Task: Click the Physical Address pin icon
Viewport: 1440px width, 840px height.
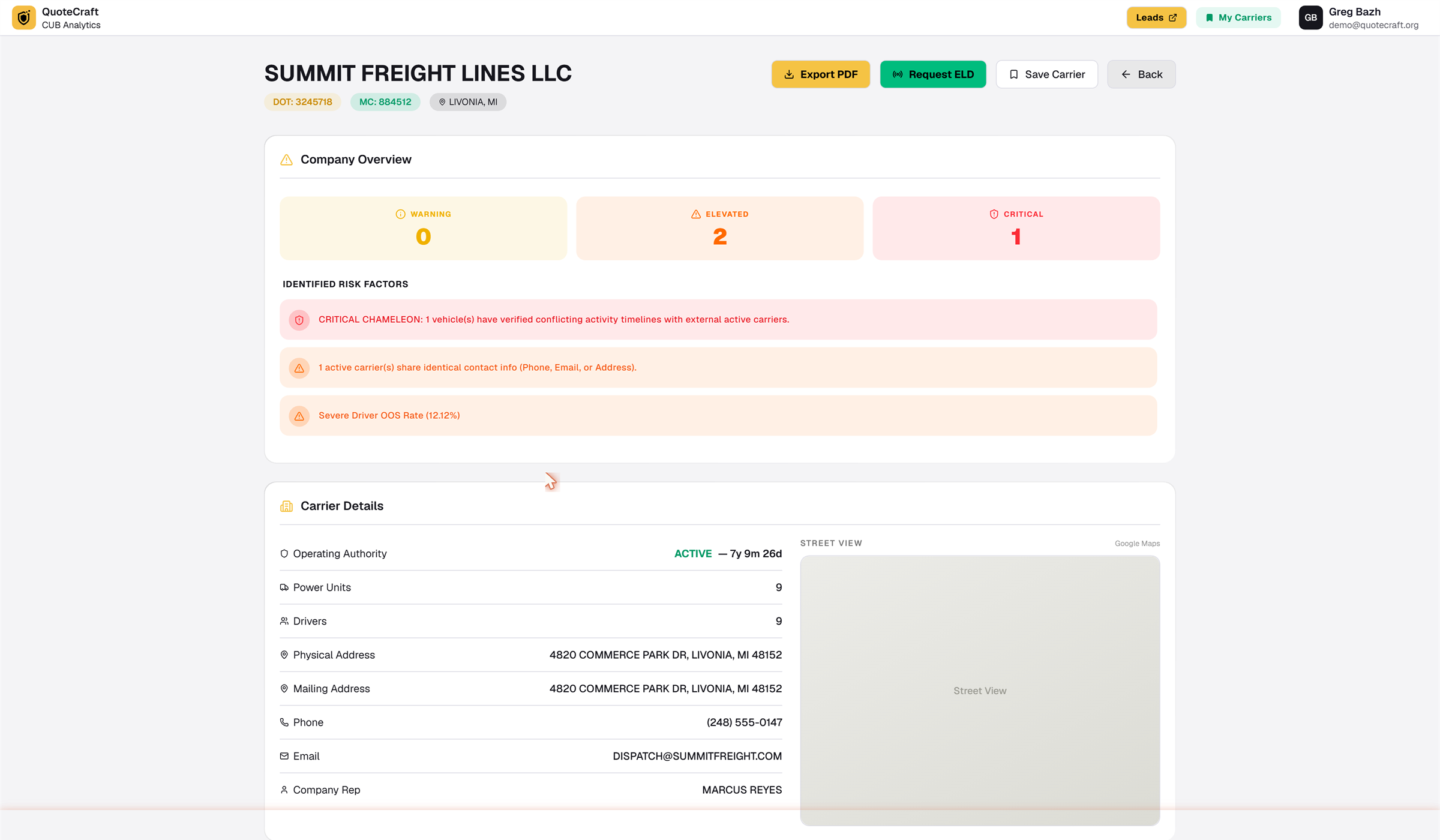Action: click(284, 655)
